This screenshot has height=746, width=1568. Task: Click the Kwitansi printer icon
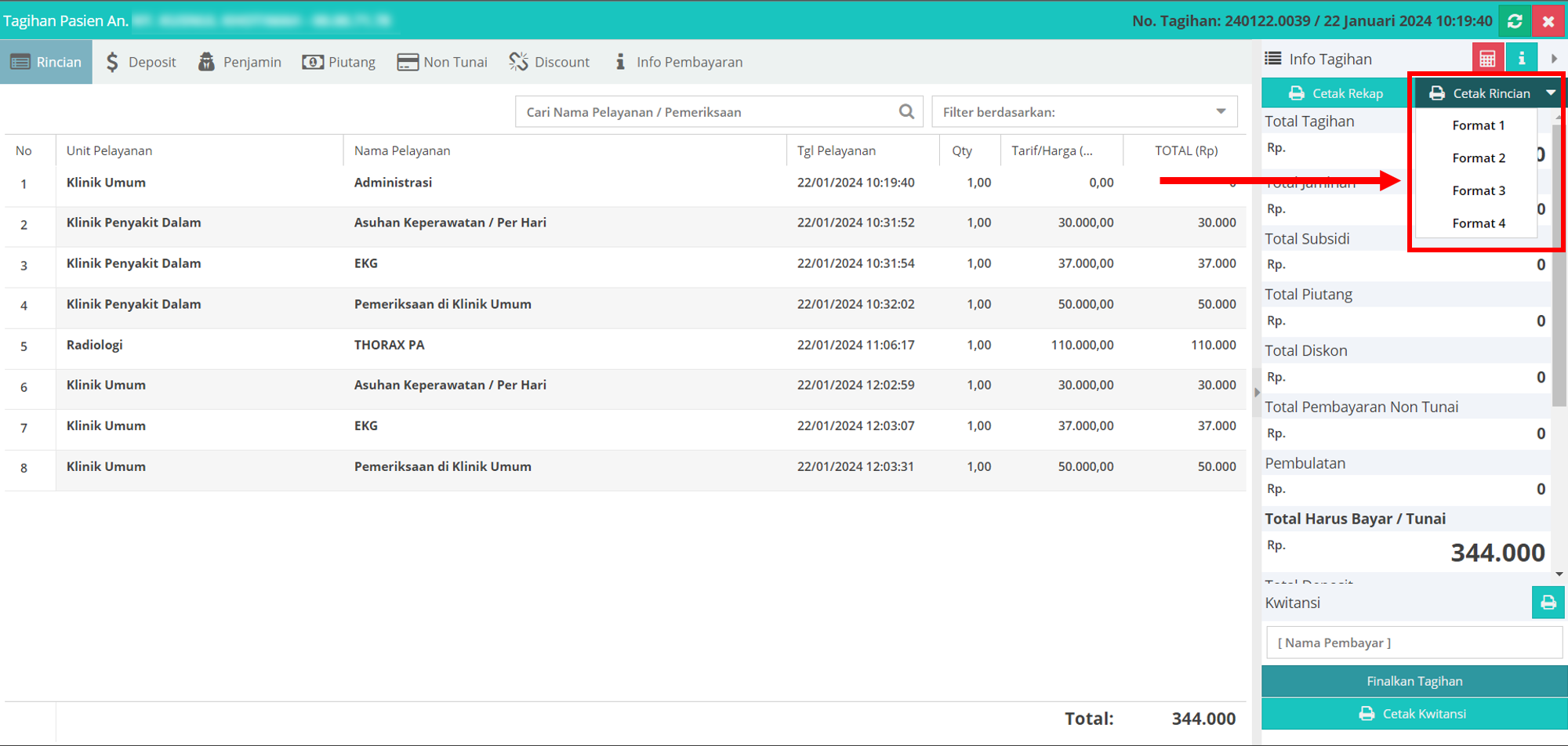[1548, 603]
